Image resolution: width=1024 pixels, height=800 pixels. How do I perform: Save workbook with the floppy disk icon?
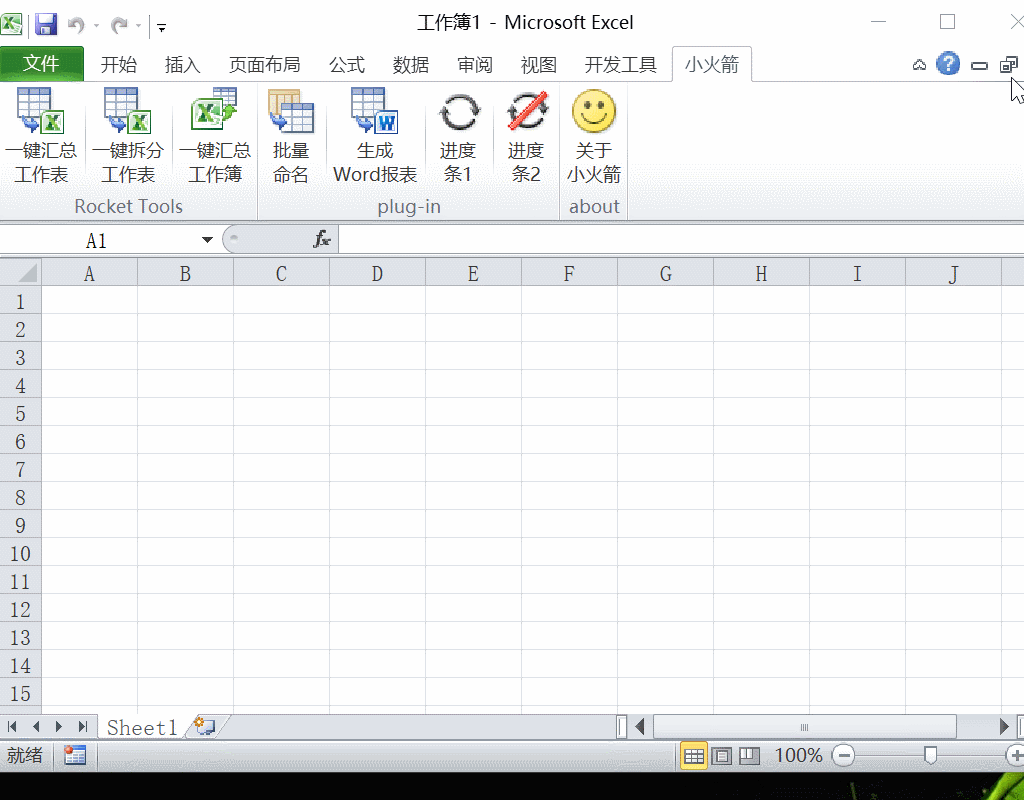(46, 25)
